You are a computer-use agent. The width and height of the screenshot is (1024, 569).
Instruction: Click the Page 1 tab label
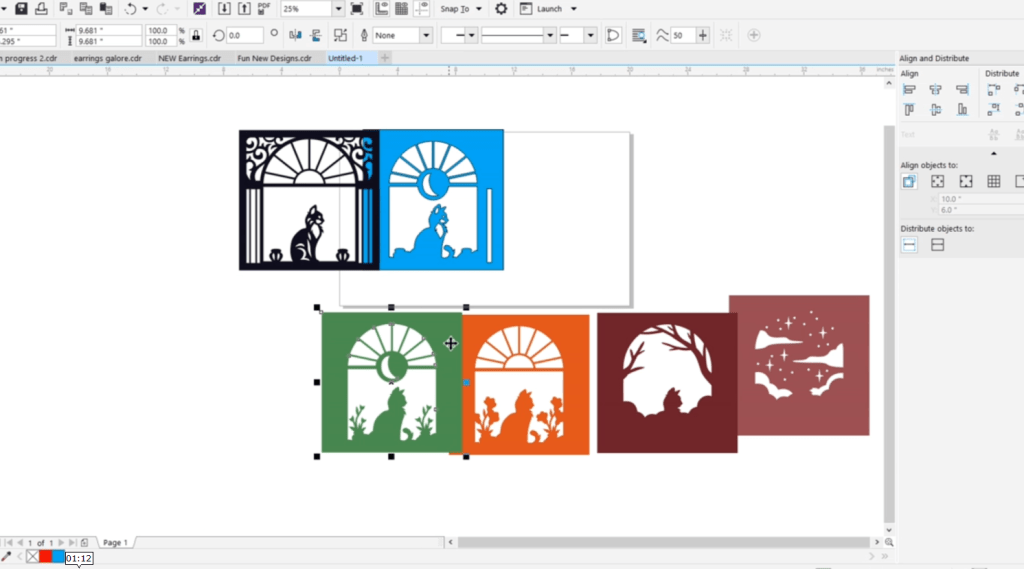tap(115, 542)
